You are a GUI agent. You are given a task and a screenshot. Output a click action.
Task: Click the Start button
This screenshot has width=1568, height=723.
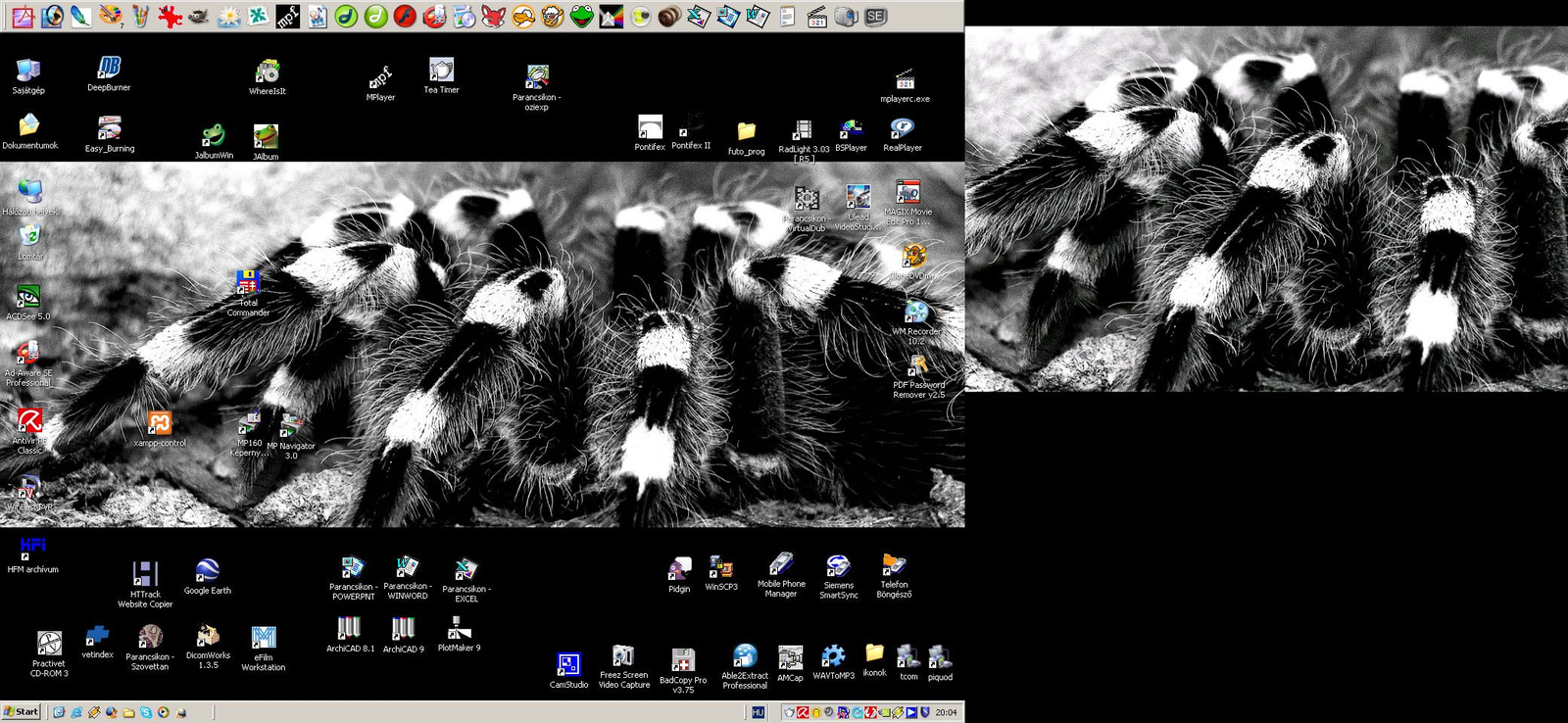pyautogui.click(x=22, y=712)
